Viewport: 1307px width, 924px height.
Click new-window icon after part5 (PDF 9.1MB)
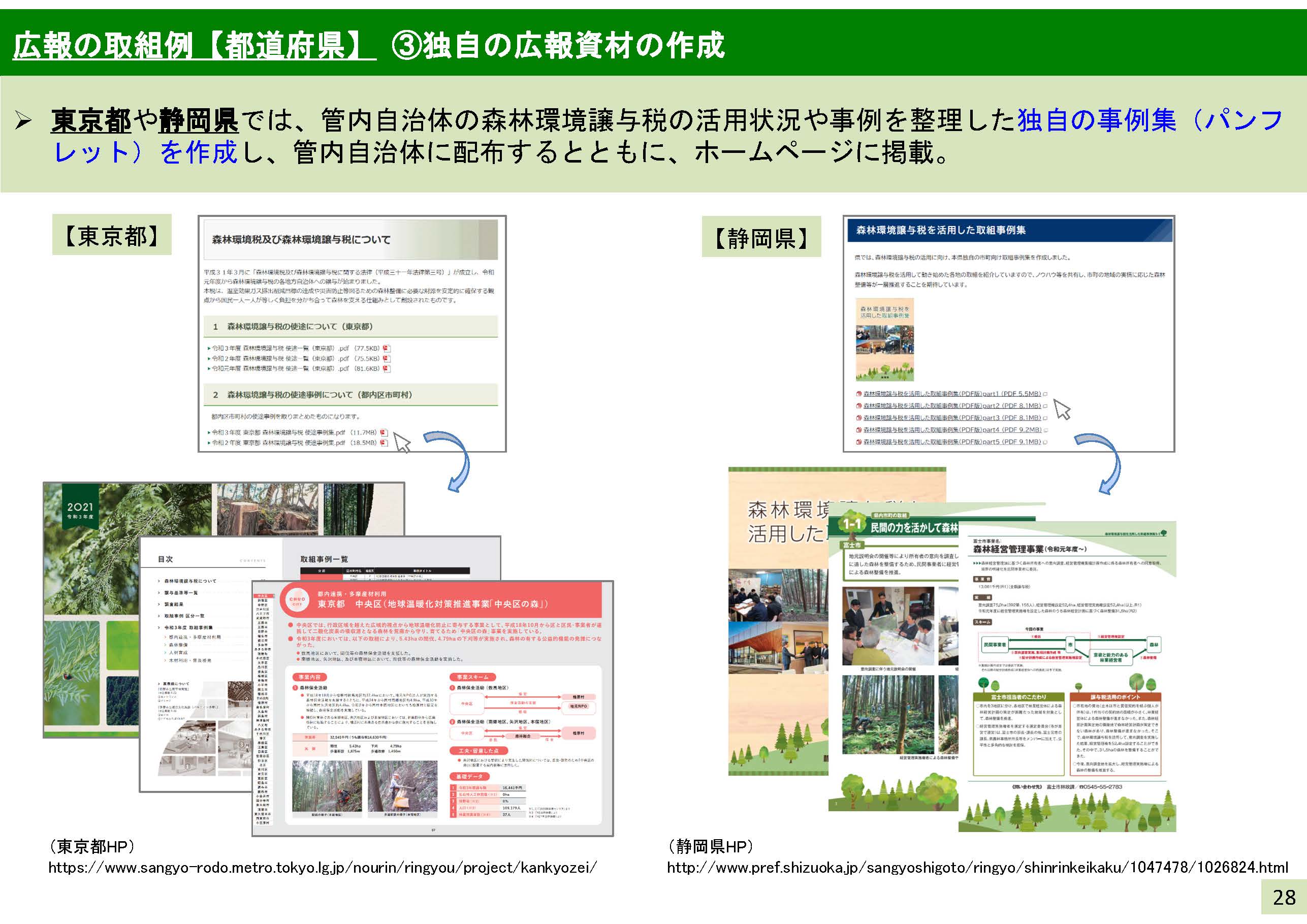tap(1045, 442)
